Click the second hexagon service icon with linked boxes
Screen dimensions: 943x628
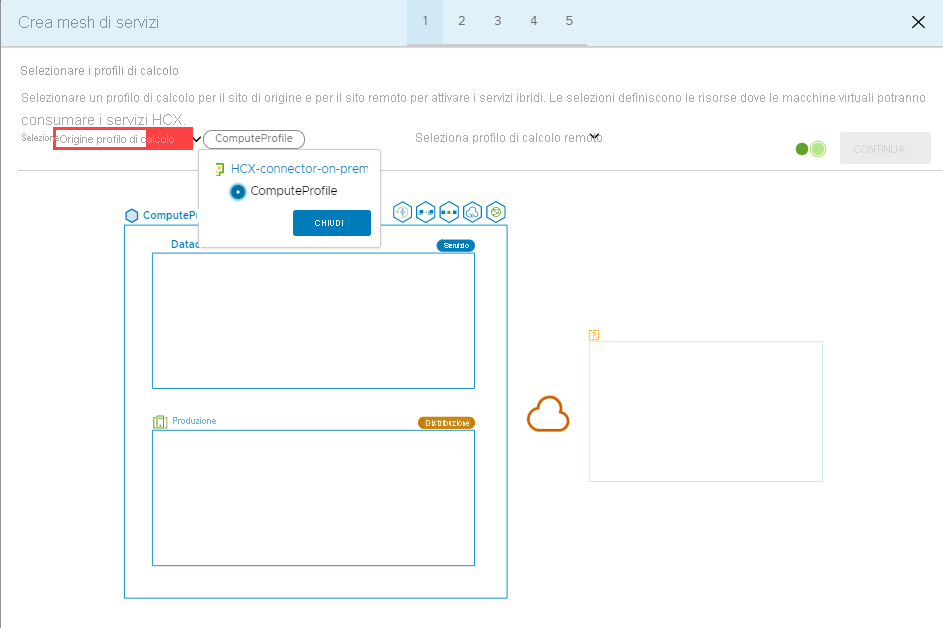(x=426, y=212)
